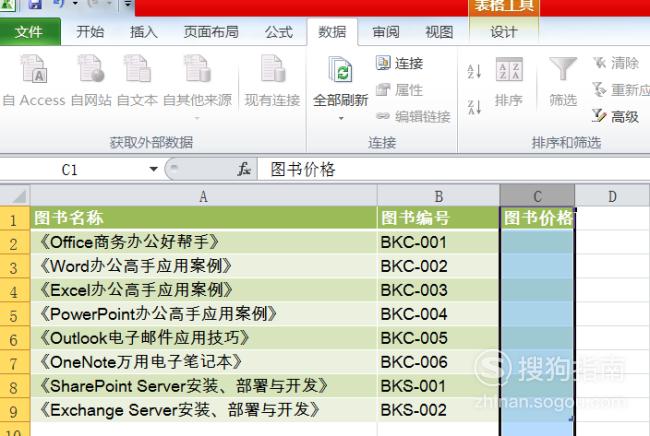Click cell BKC-004

[x=439, y=314]
